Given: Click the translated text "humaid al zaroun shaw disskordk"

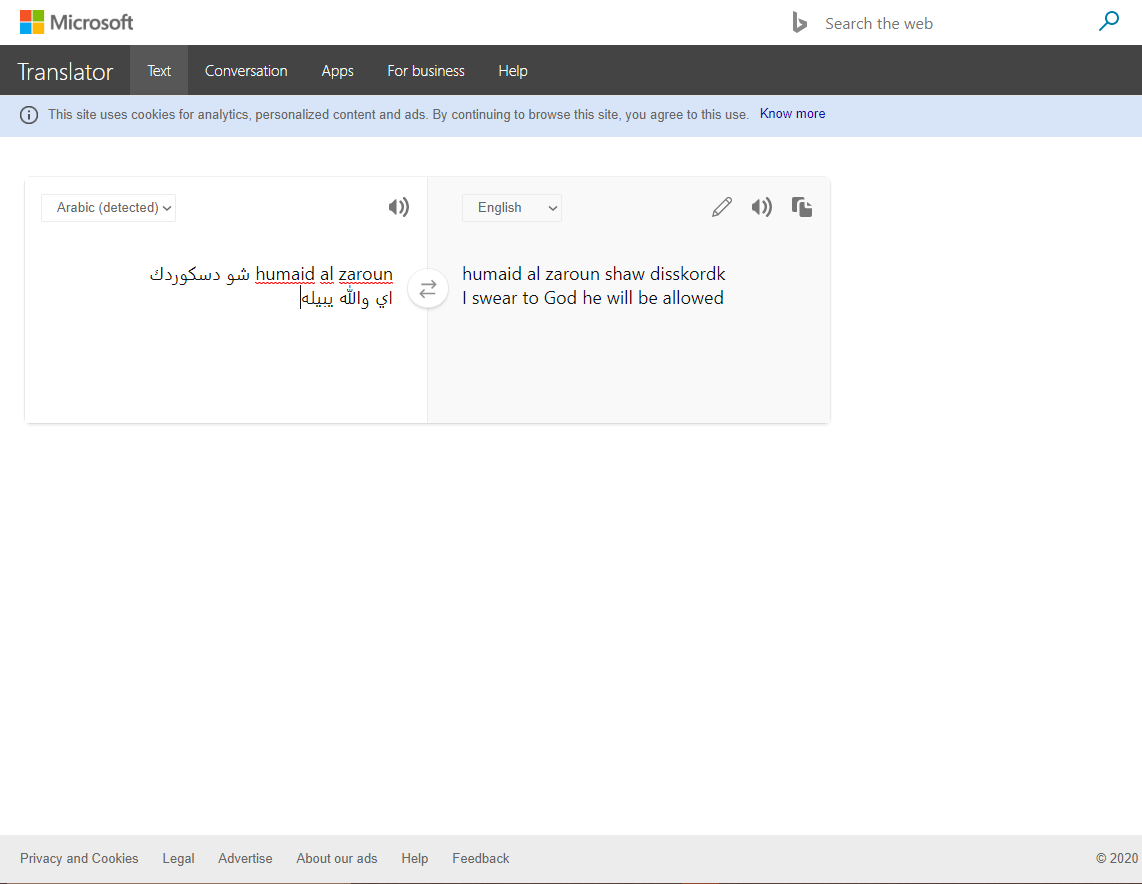Looking at the screenshot, I should (594, 274).
